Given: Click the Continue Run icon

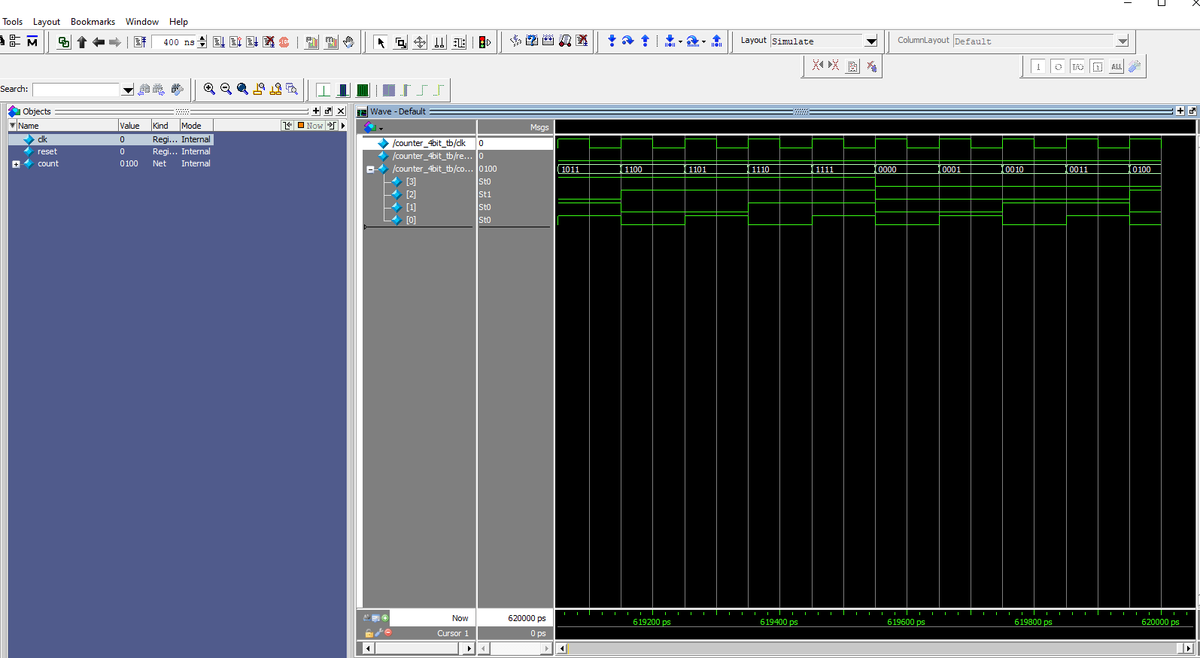Looking at the screenshot, I should 234,42.
